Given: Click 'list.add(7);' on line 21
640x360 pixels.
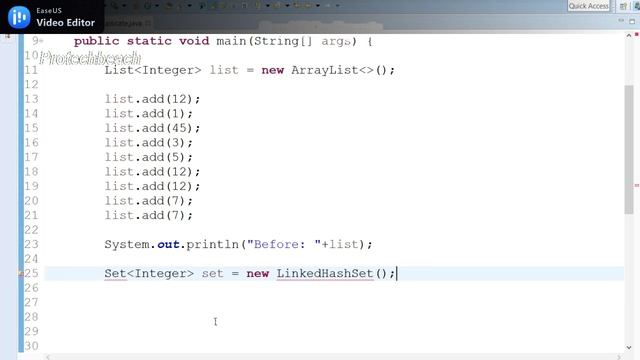Looking at the screenshot, I should (149, 215).
